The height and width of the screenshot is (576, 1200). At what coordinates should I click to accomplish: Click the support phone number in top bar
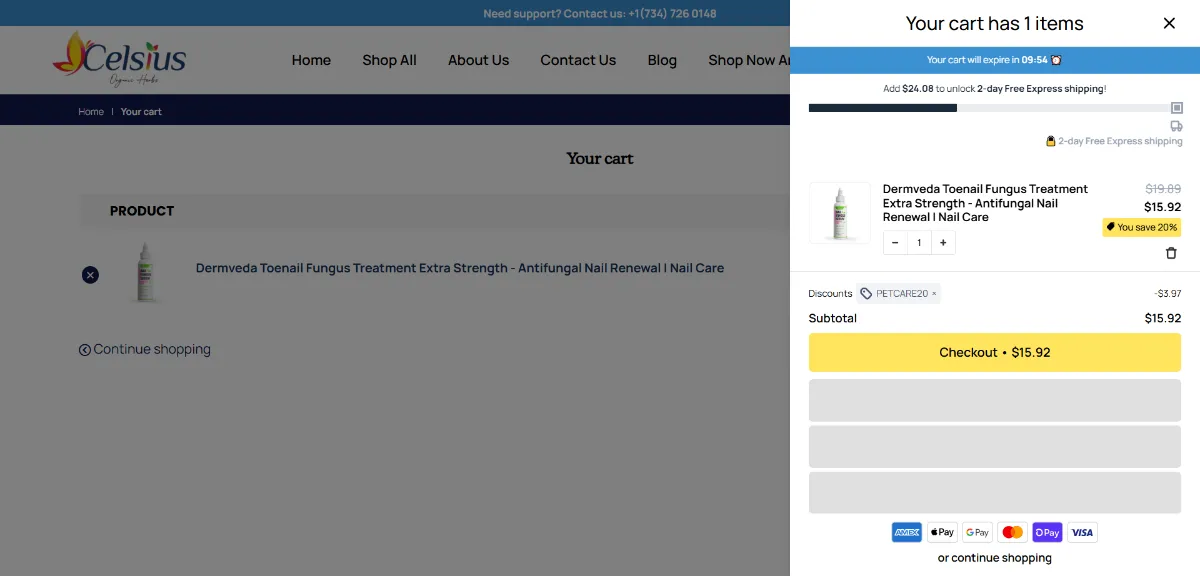click(672, 14)
